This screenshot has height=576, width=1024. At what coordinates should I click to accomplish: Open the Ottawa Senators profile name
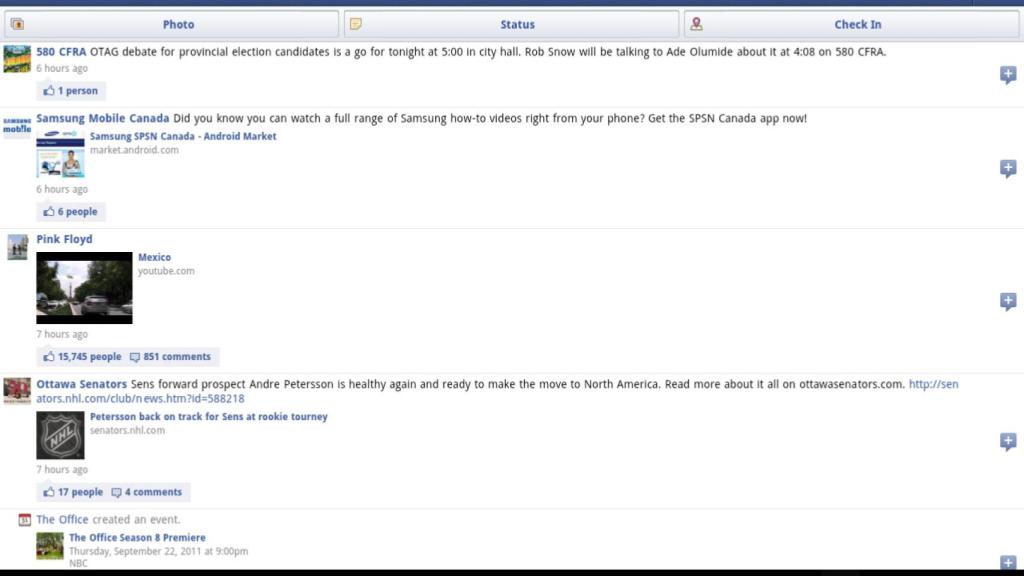[81, 384]
